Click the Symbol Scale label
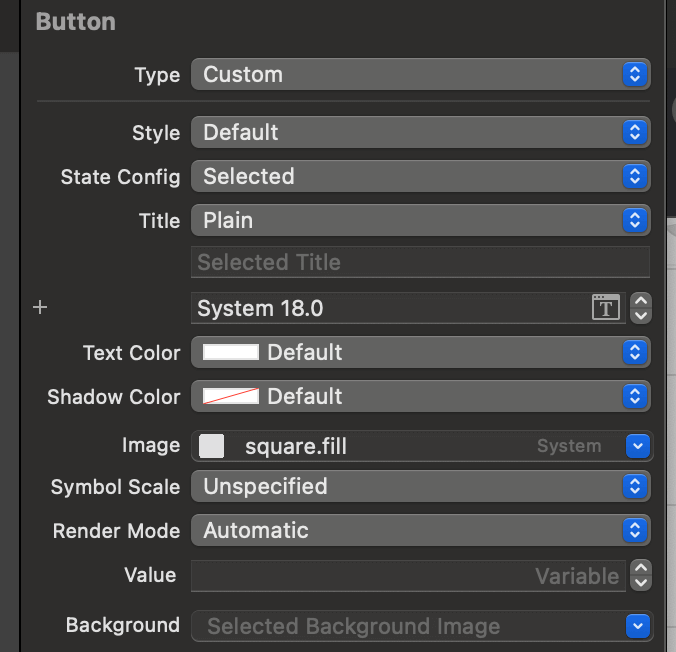Screen dimensions: 676x652 [x=115, y=487]
